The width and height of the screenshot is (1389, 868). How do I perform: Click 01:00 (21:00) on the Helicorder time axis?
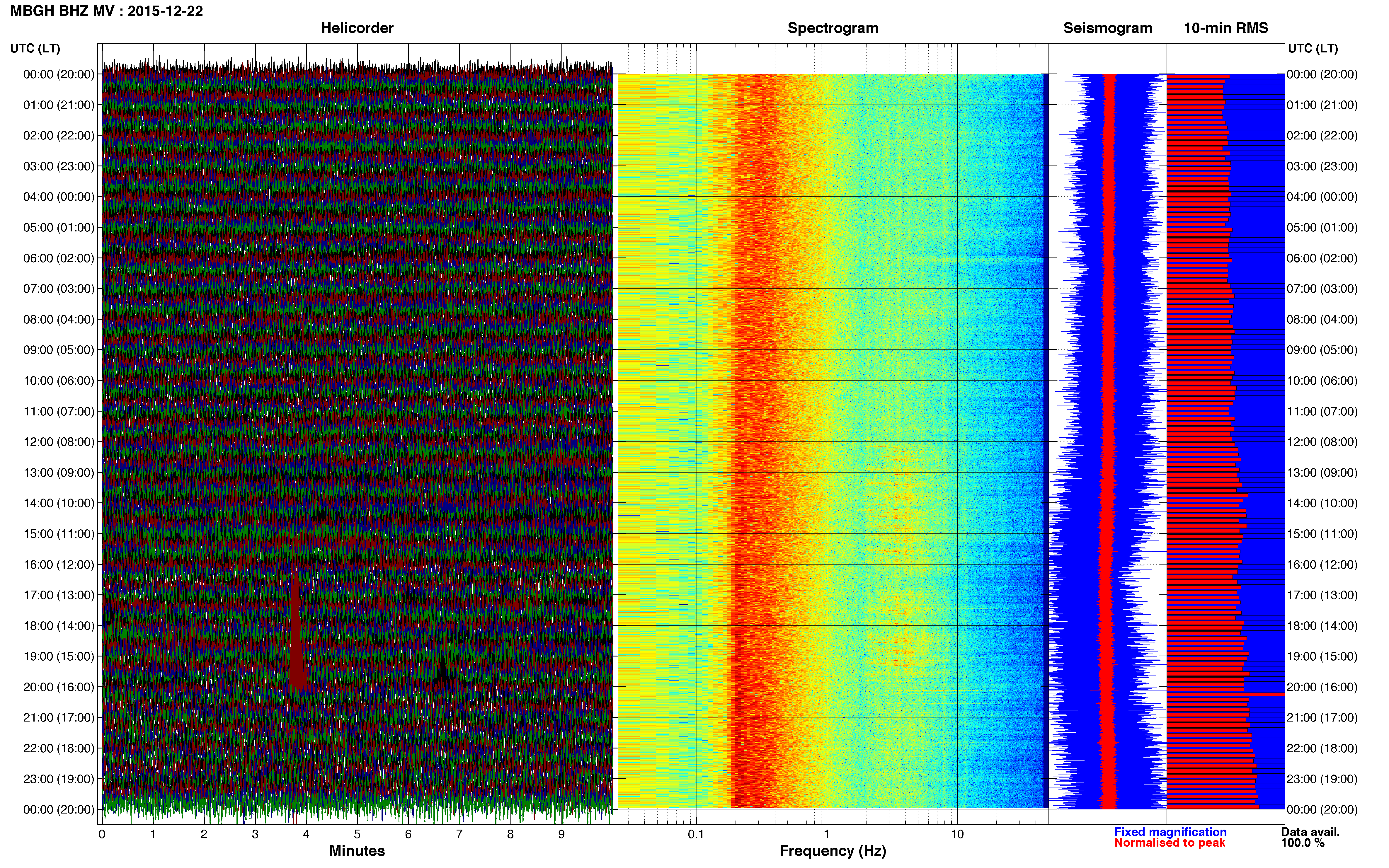coord(59,105)
